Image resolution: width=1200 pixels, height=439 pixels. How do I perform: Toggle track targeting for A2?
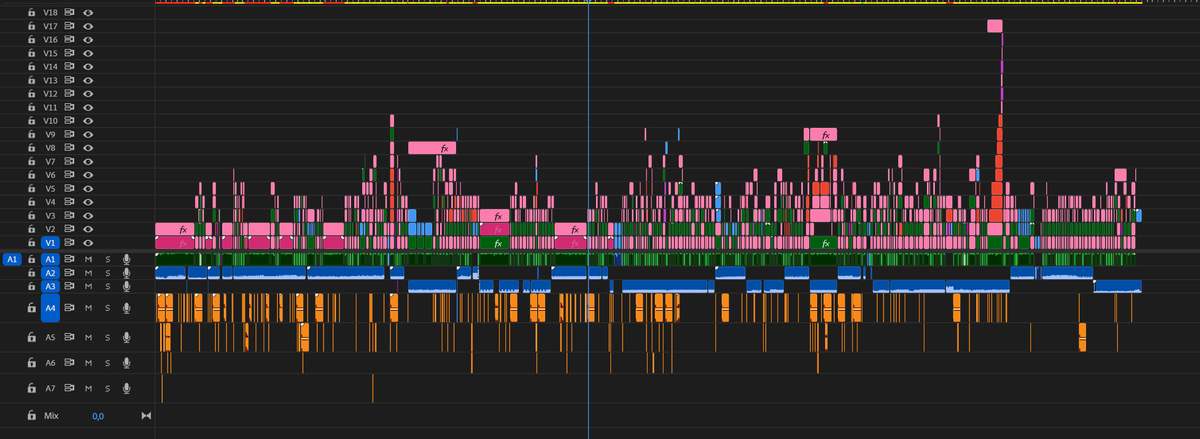(51, 273)
